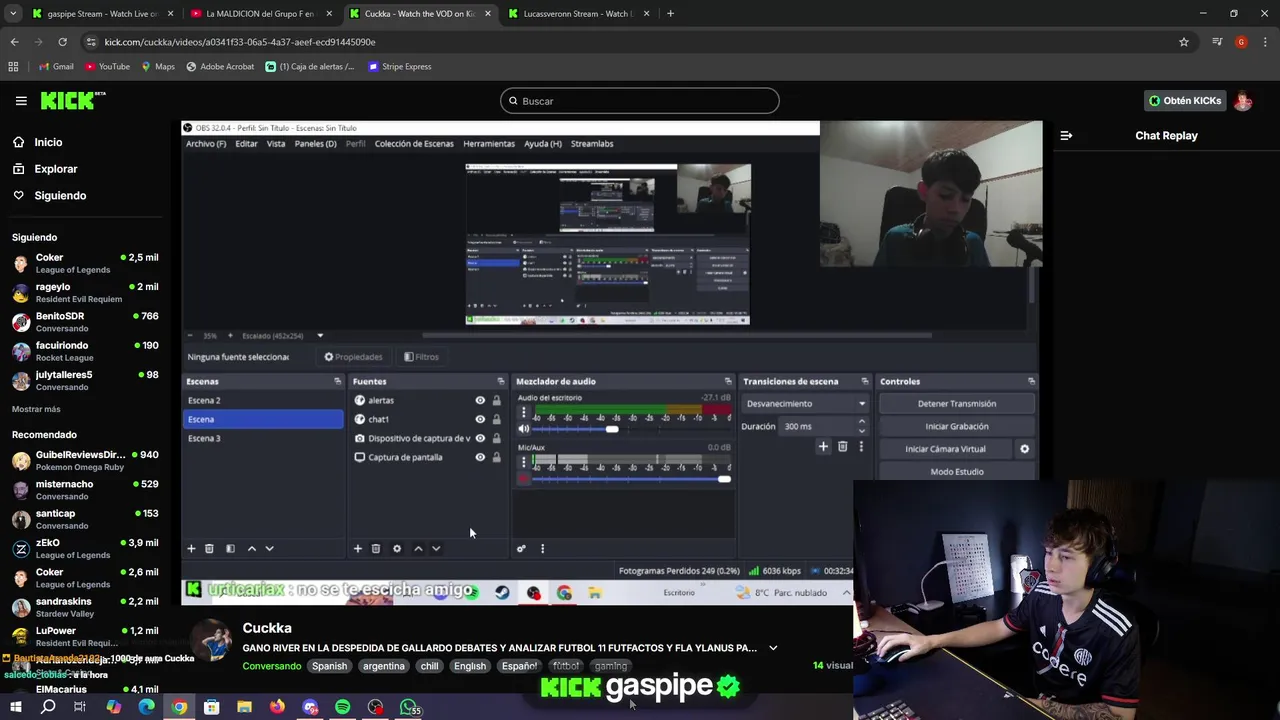Viewport: 1280px width, 720px height.
Task: Open Audio del escritorio options dots
Action: 523,412
